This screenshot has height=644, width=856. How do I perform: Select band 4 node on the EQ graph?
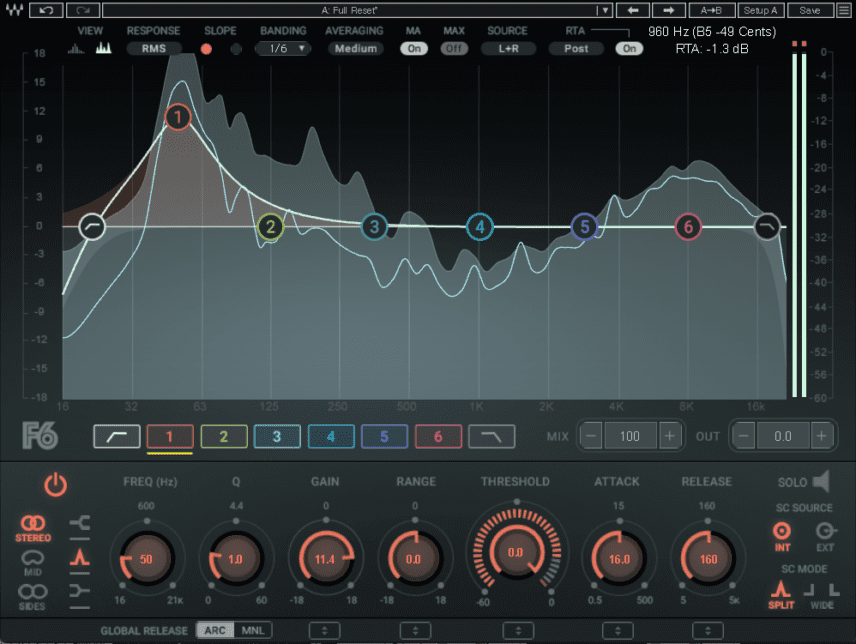coord(480,226)
